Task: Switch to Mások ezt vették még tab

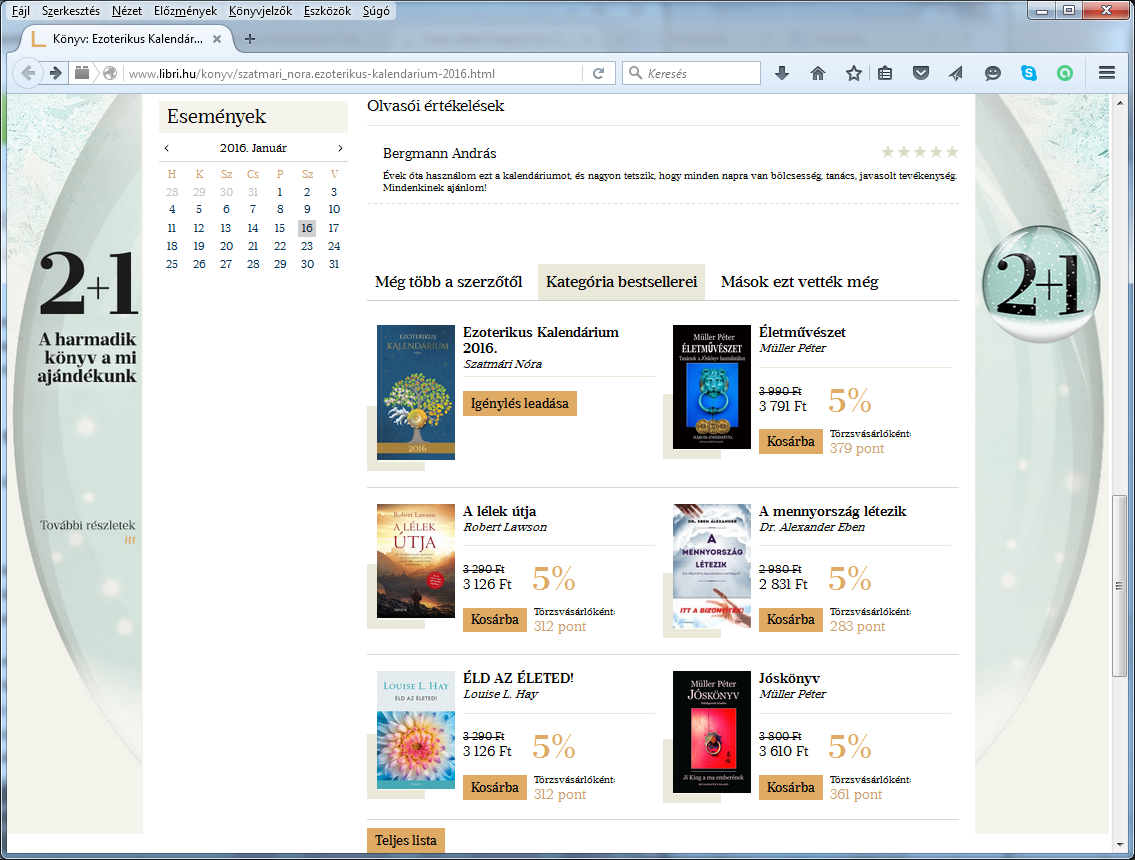Action: pyautogui.click(x=799, y=282)
